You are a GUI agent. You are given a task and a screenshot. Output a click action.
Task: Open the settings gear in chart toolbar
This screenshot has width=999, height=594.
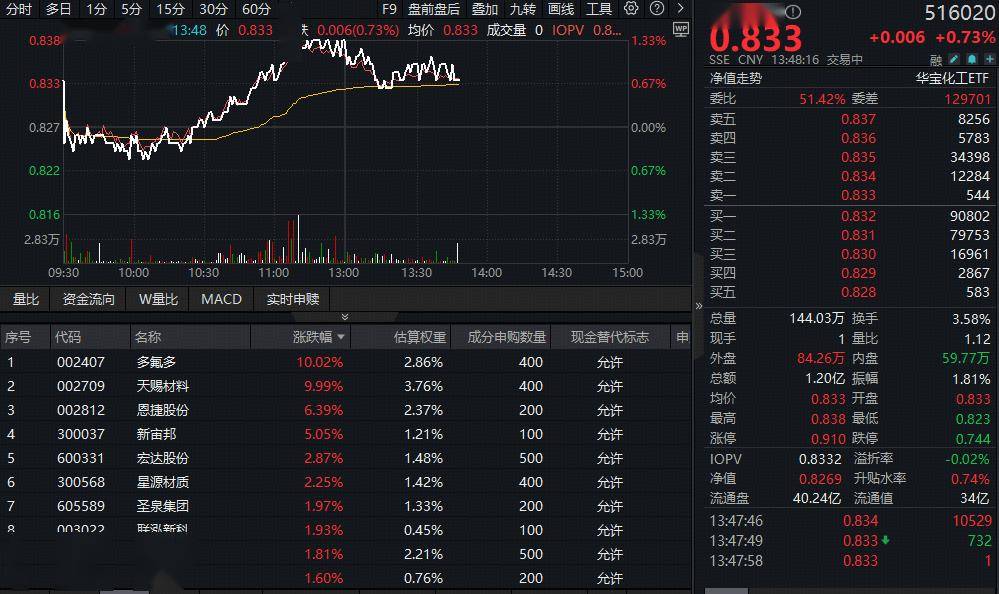631,9
